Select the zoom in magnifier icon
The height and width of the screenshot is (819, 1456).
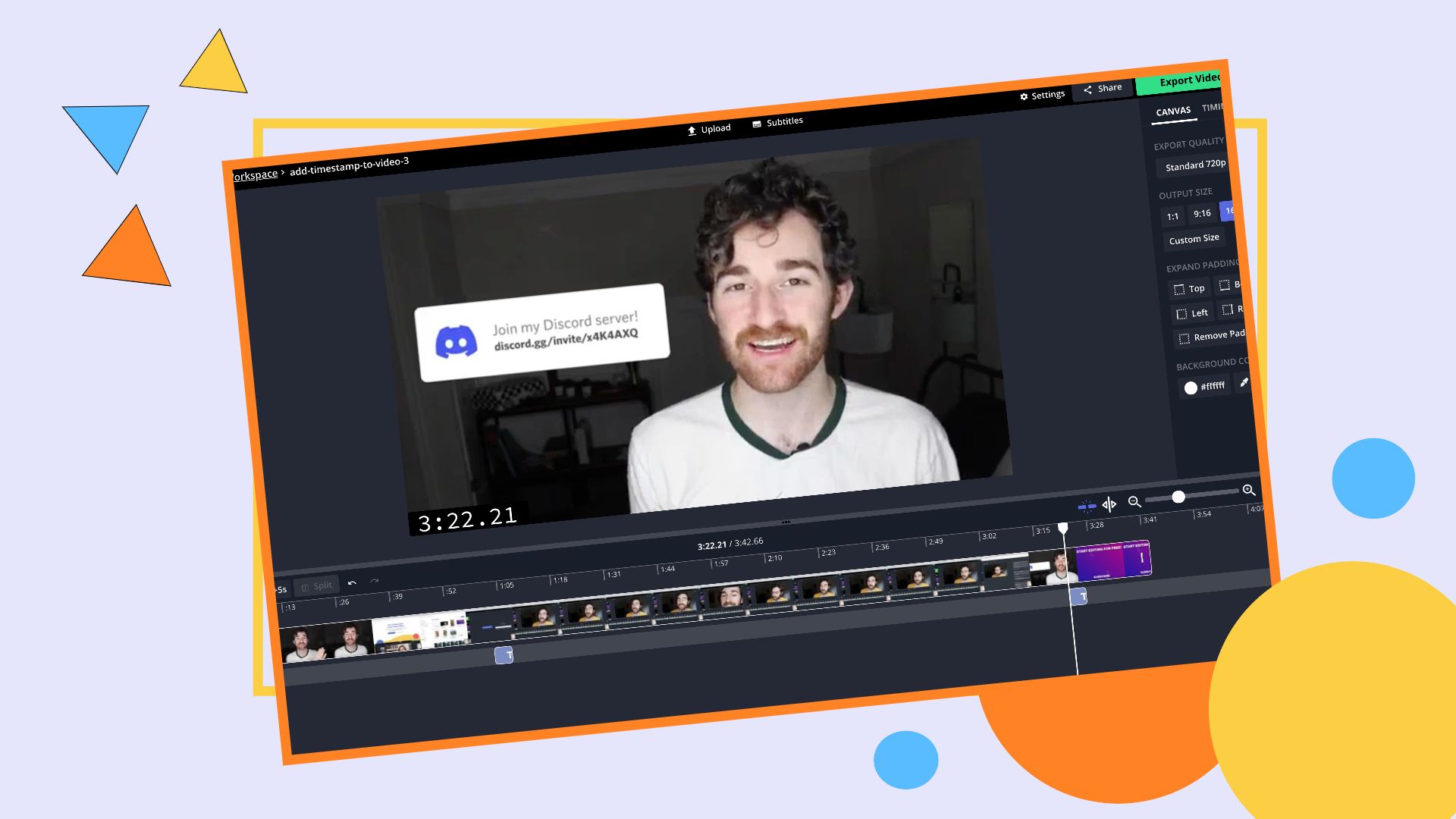coord(1249,491)
